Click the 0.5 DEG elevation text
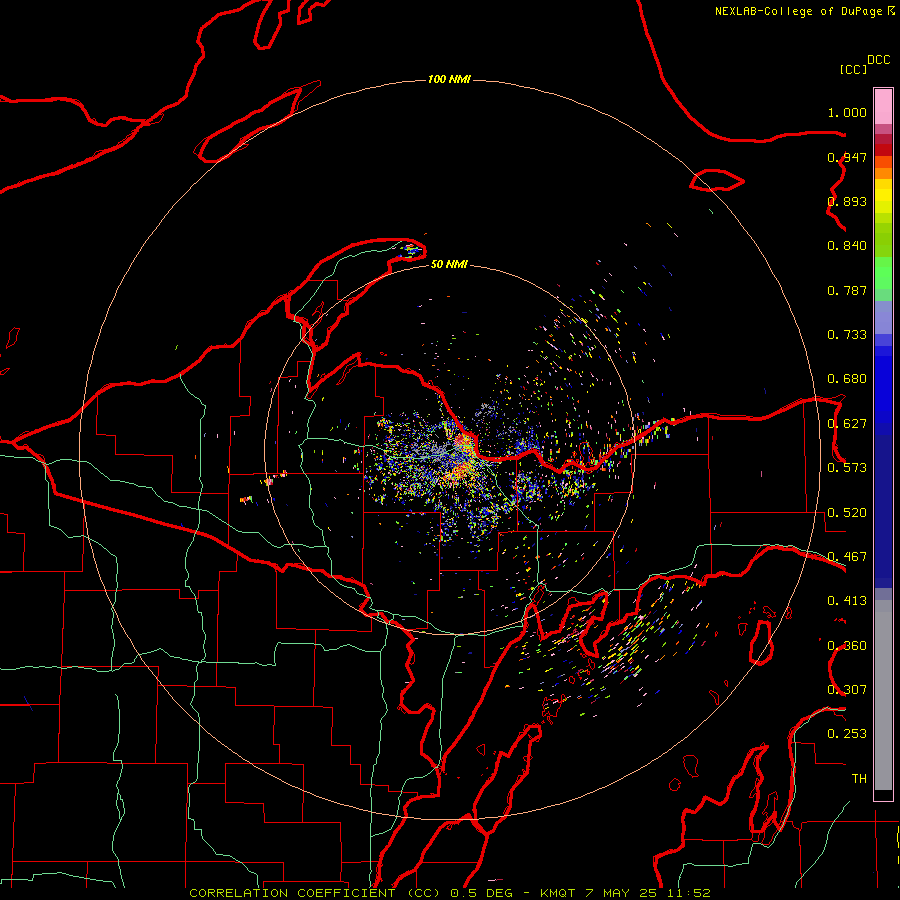The image size is (900, 900). 481,893
